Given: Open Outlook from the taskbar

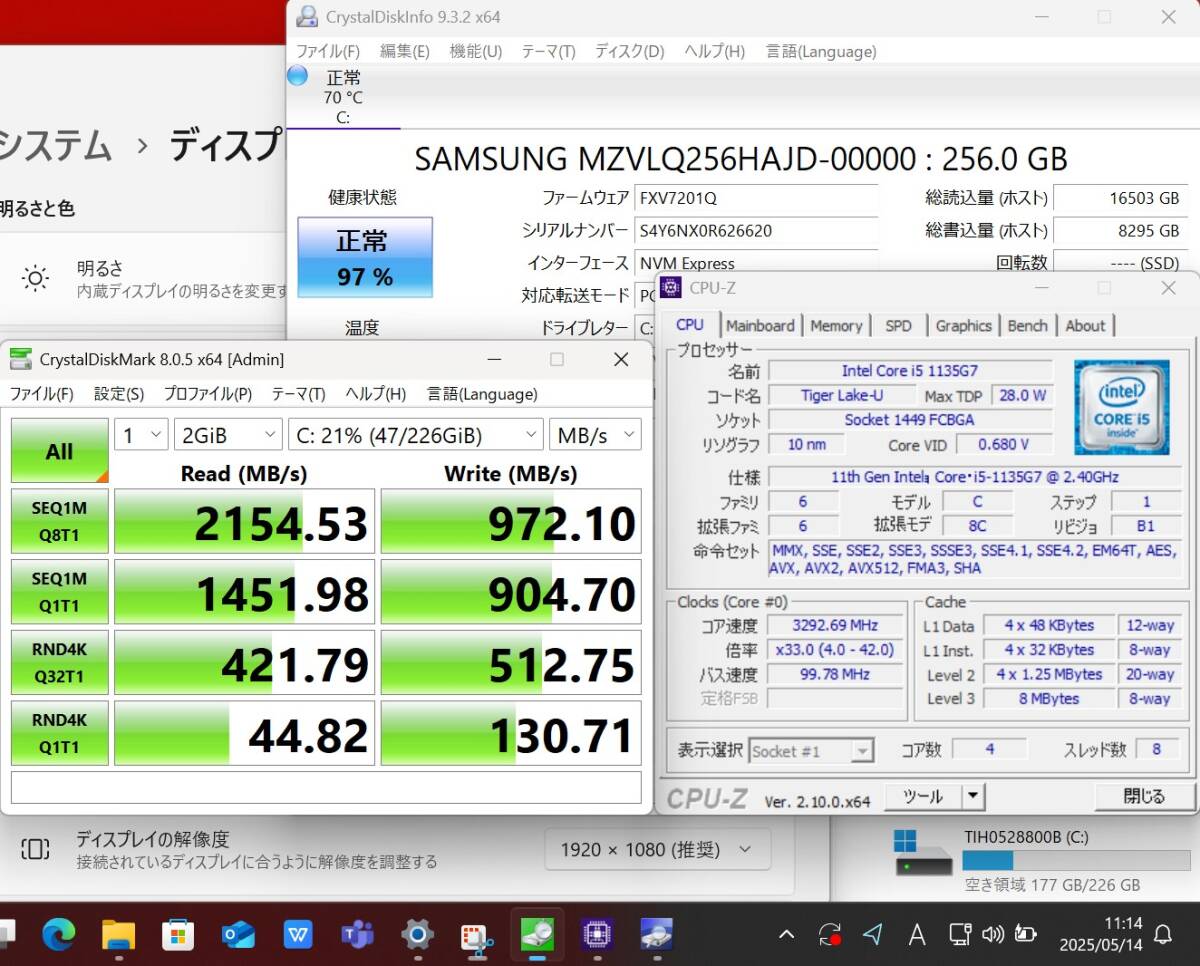Looking at the screenshot, I should click(x=238, y=935).
